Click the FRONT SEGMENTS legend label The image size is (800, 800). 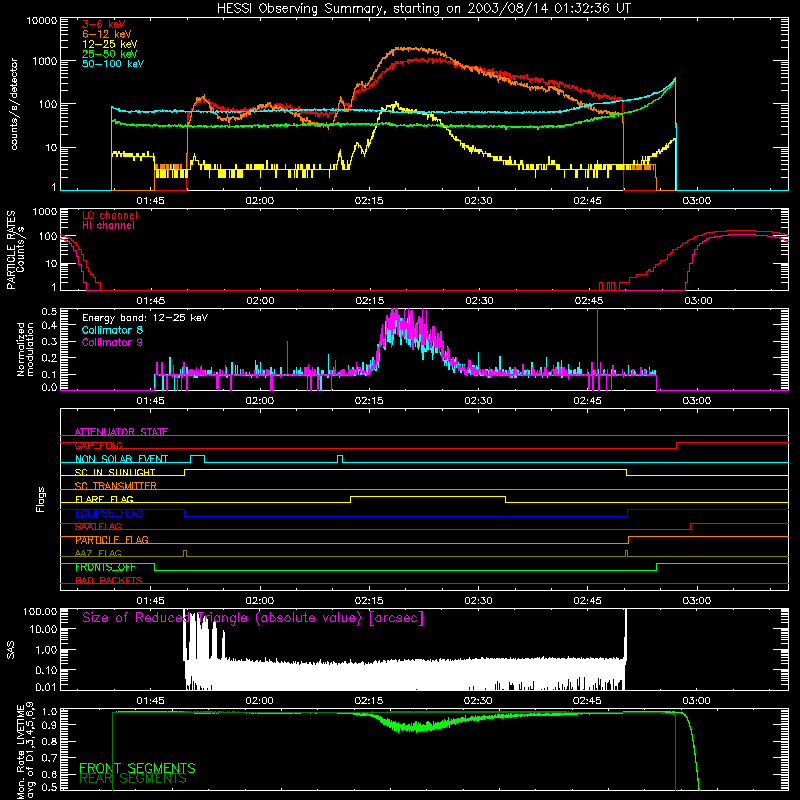pos(137,768)
